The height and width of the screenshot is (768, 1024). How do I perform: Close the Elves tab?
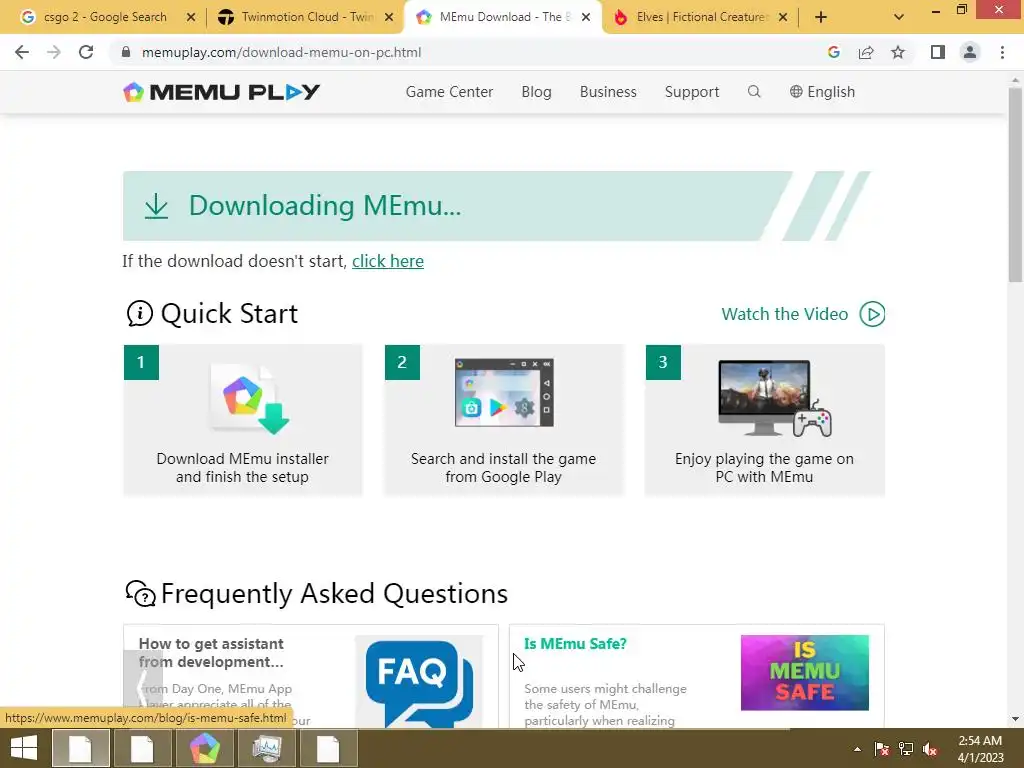(783, 17)
